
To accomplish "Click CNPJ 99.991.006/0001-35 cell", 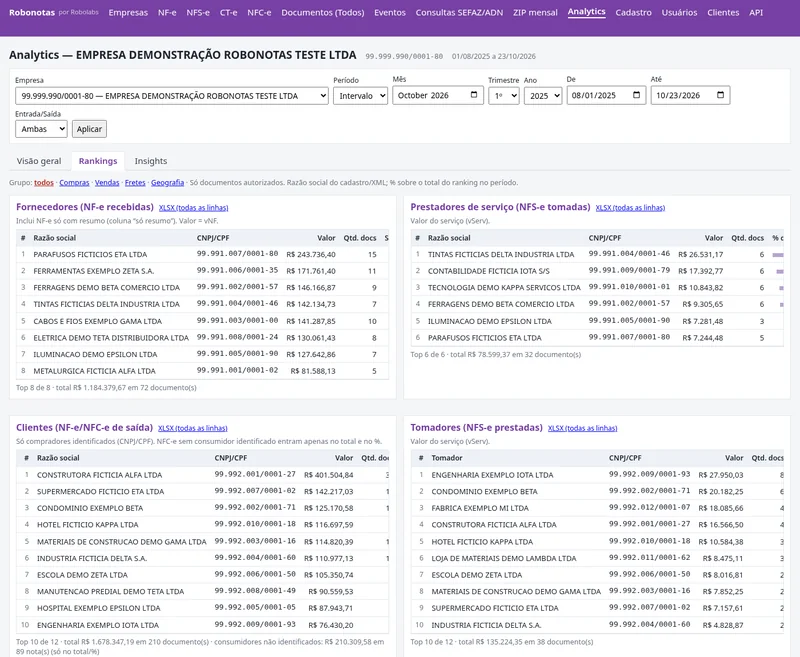I will [237, 270].
